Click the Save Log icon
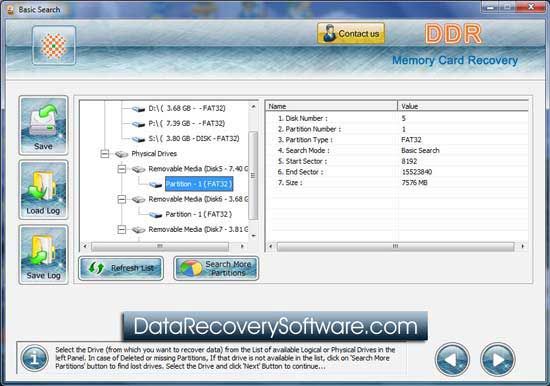 point(43,254)
